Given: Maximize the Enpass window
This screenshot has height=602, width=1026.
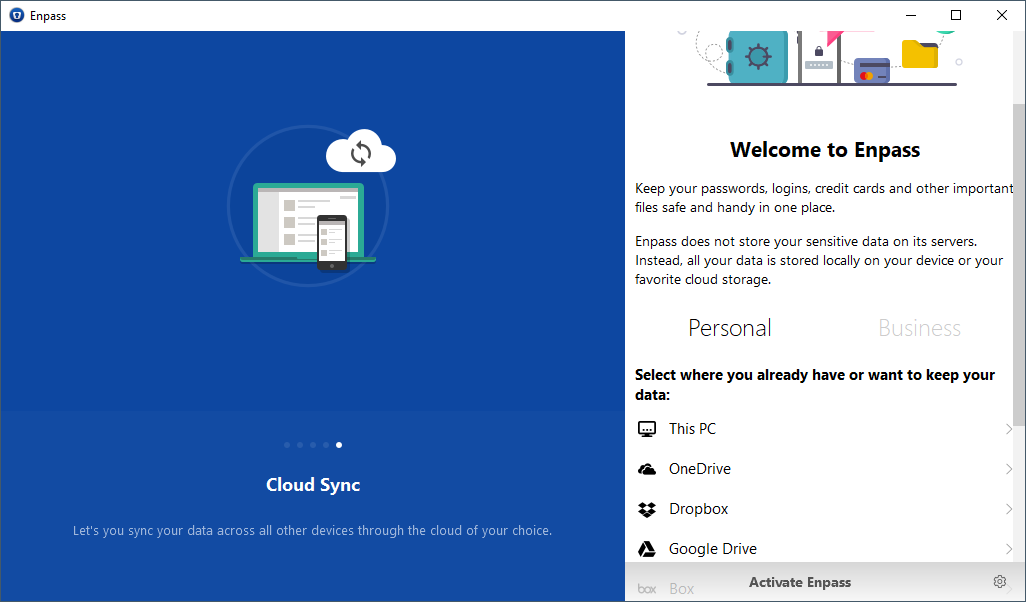Looking at the screenshot, I should 956,15.
